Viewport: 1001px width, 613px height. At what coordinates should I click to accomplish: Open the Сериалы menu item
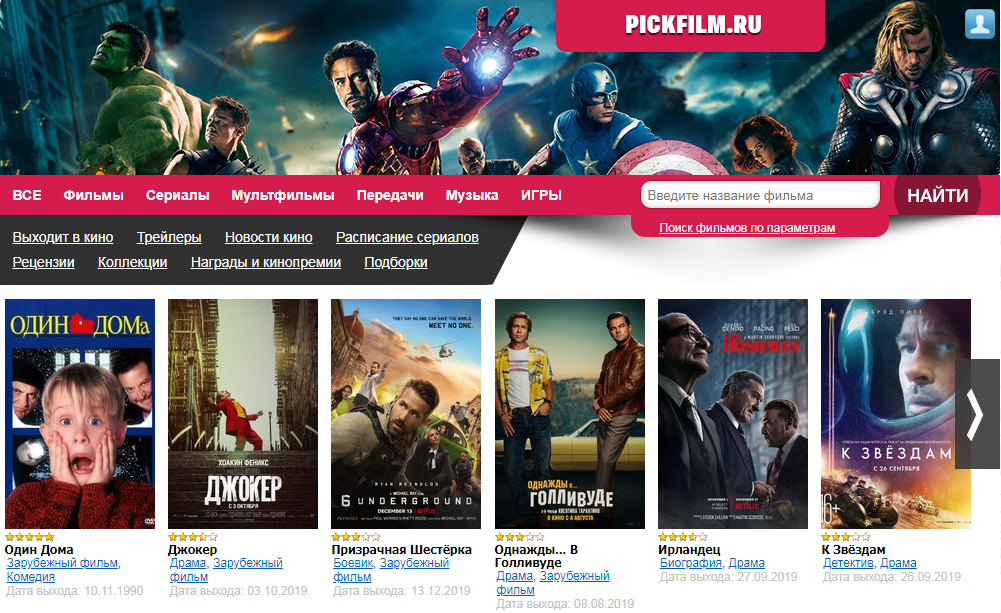click(x=177, y=195)
